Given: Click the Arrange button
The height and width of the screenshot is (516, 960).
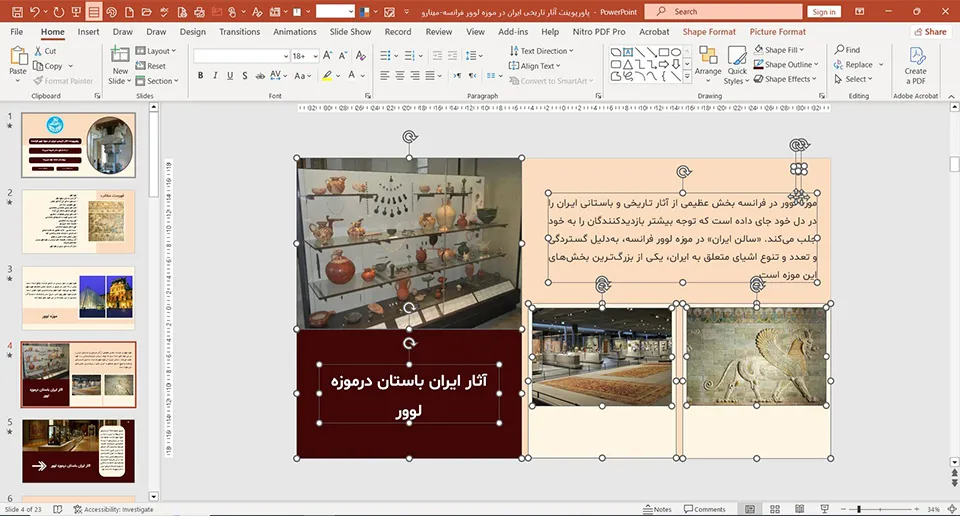Looking at the screenshot, I should [708, 65].
